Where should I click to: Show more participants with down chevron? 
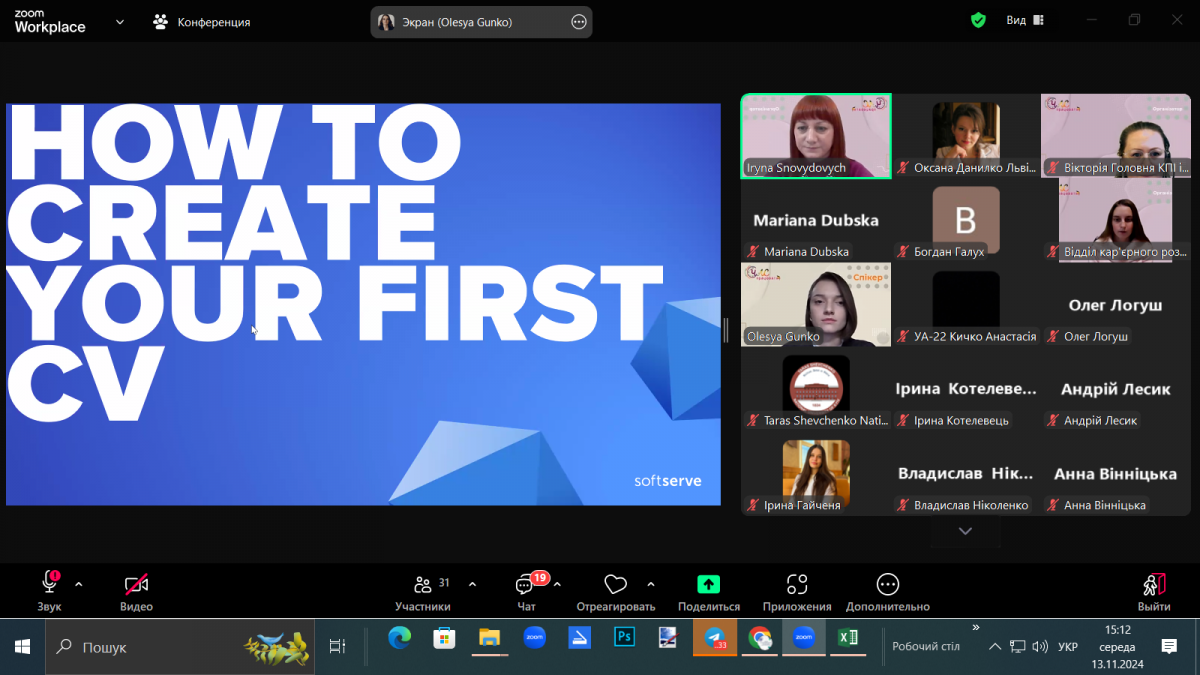(965, 531)
